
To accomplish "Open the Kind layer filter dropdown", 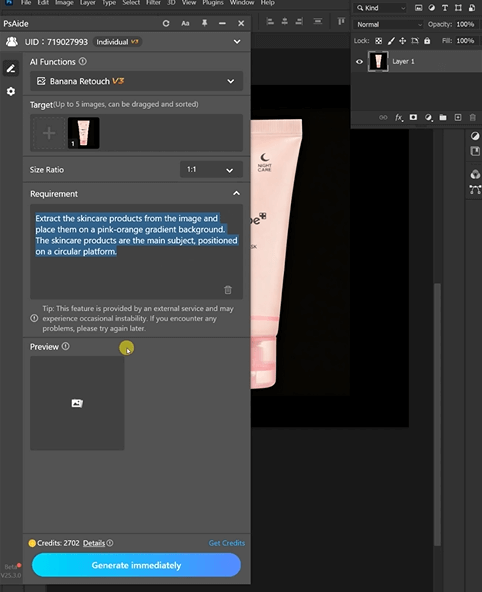I will [x=381, y=8].
